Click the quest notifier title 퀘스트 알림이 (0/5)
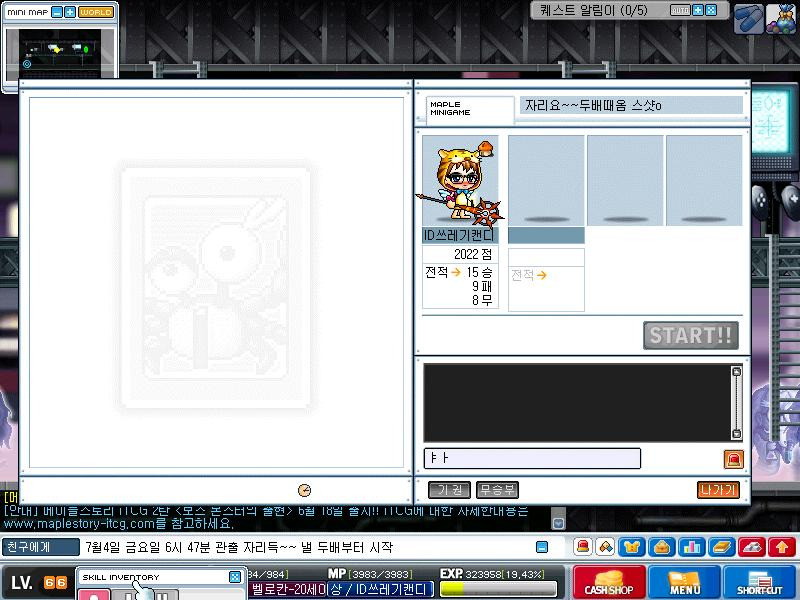This screenshot has height=600, width=800. coord(593,10)
